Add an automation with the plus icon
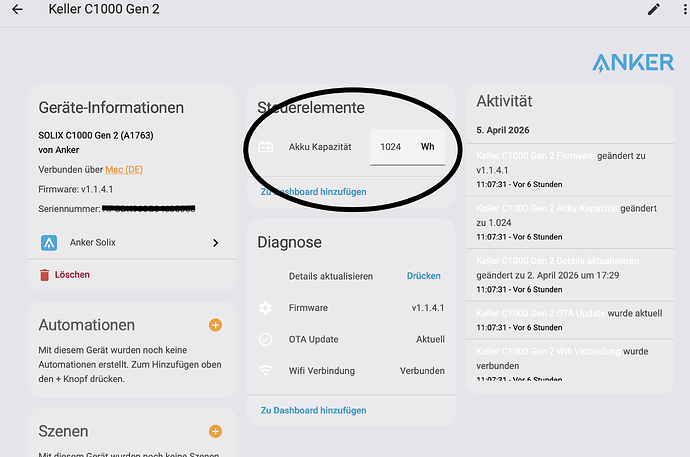The image size is (690, 457). pos(215,325)
